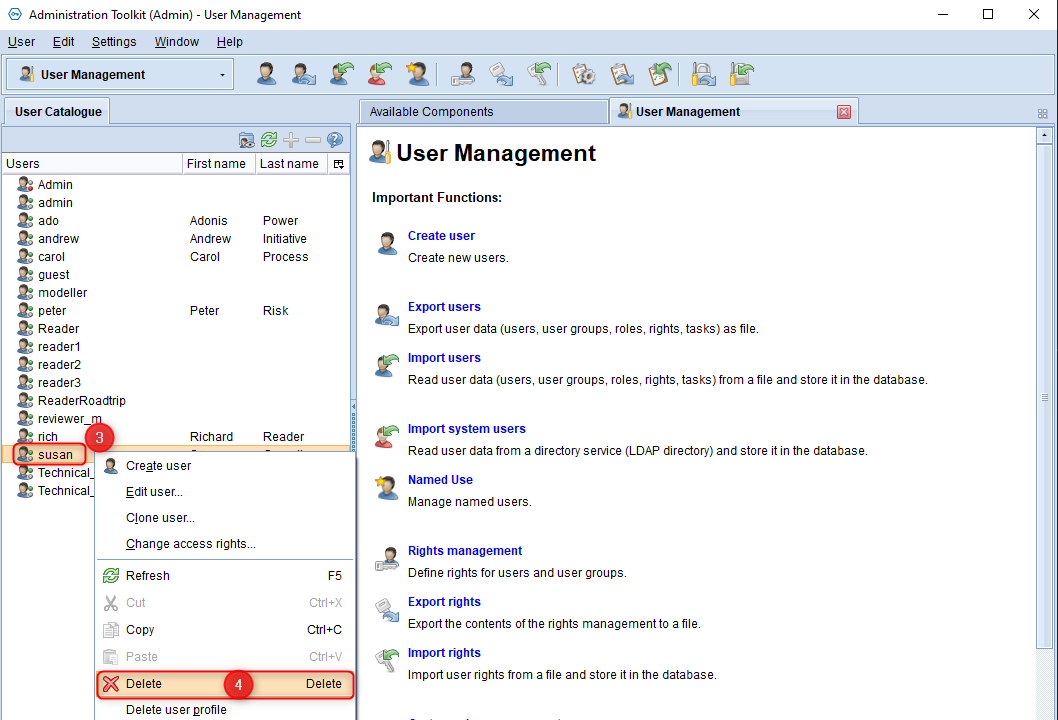Click the Rights management key icon in toolbar

[x=464, y=74]
